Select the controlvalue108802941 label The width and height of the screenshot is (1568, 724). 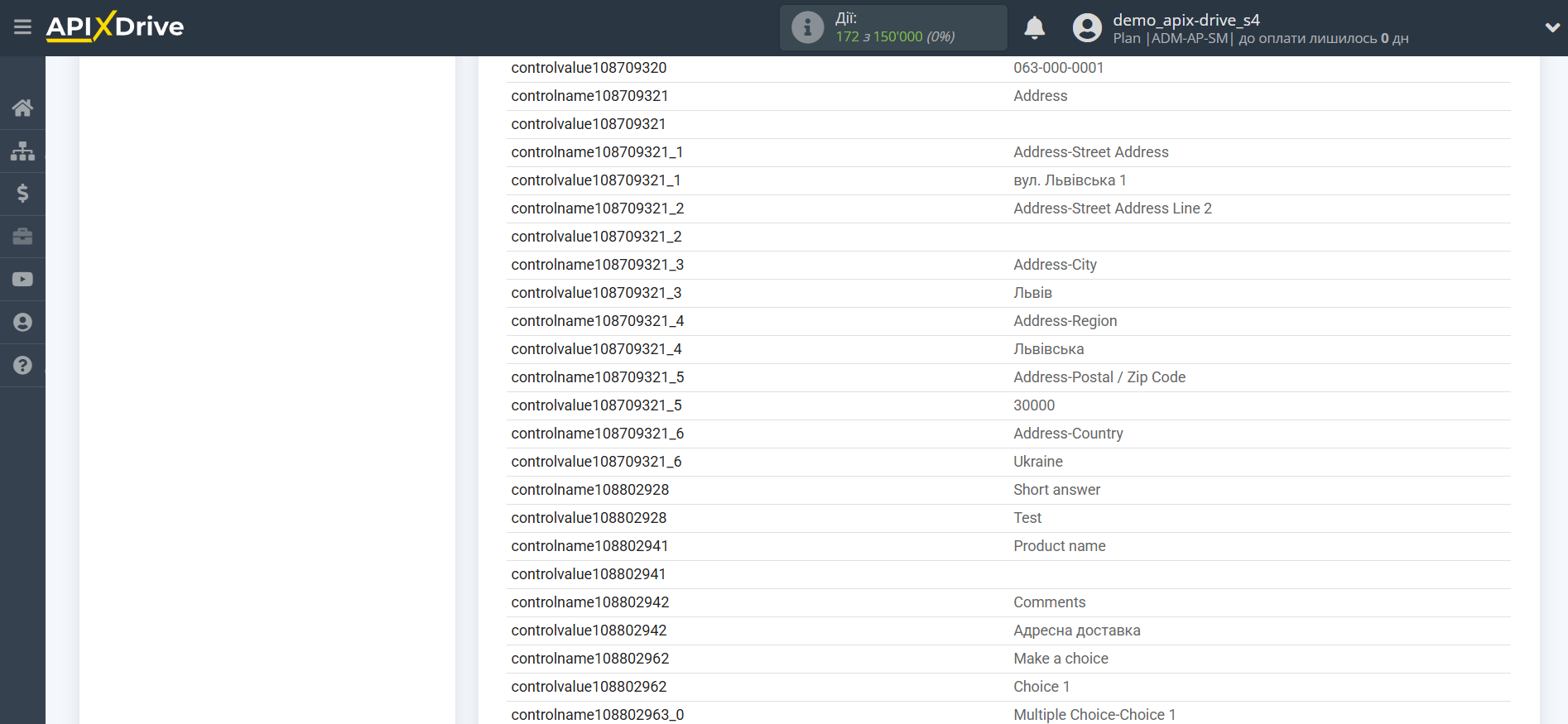pyautogui.click(x=588, y=574)
